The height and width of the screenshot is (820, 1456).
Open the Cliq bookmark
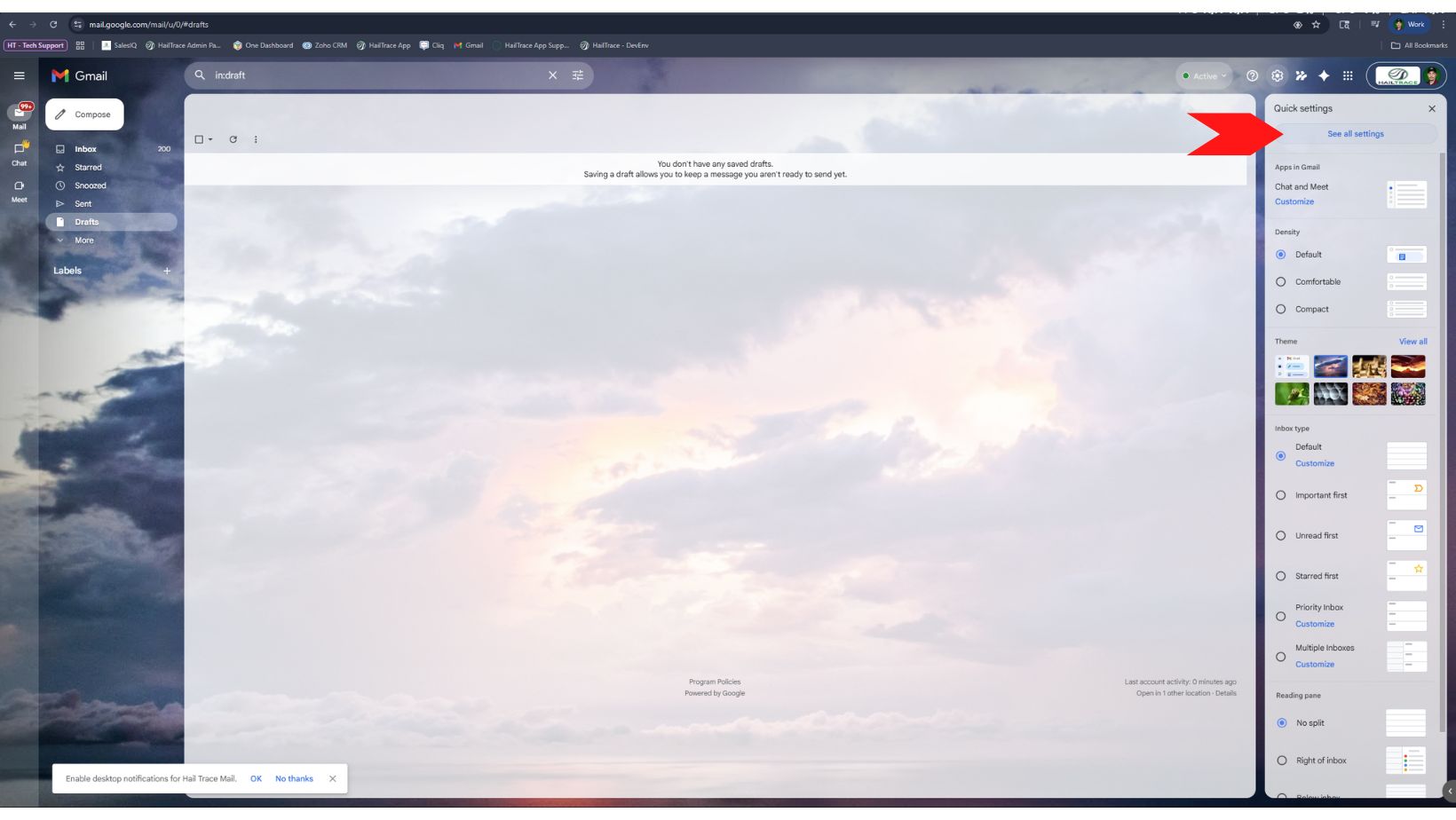pyautogui.click(x=431, y=45)
